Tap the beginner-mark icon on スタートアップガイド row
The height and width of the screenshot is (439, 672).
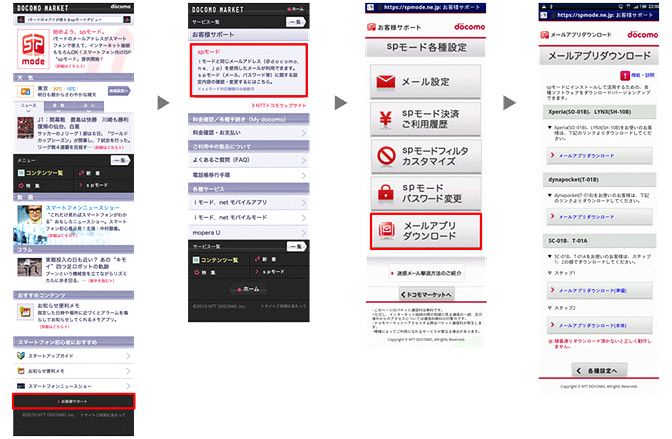21,355
